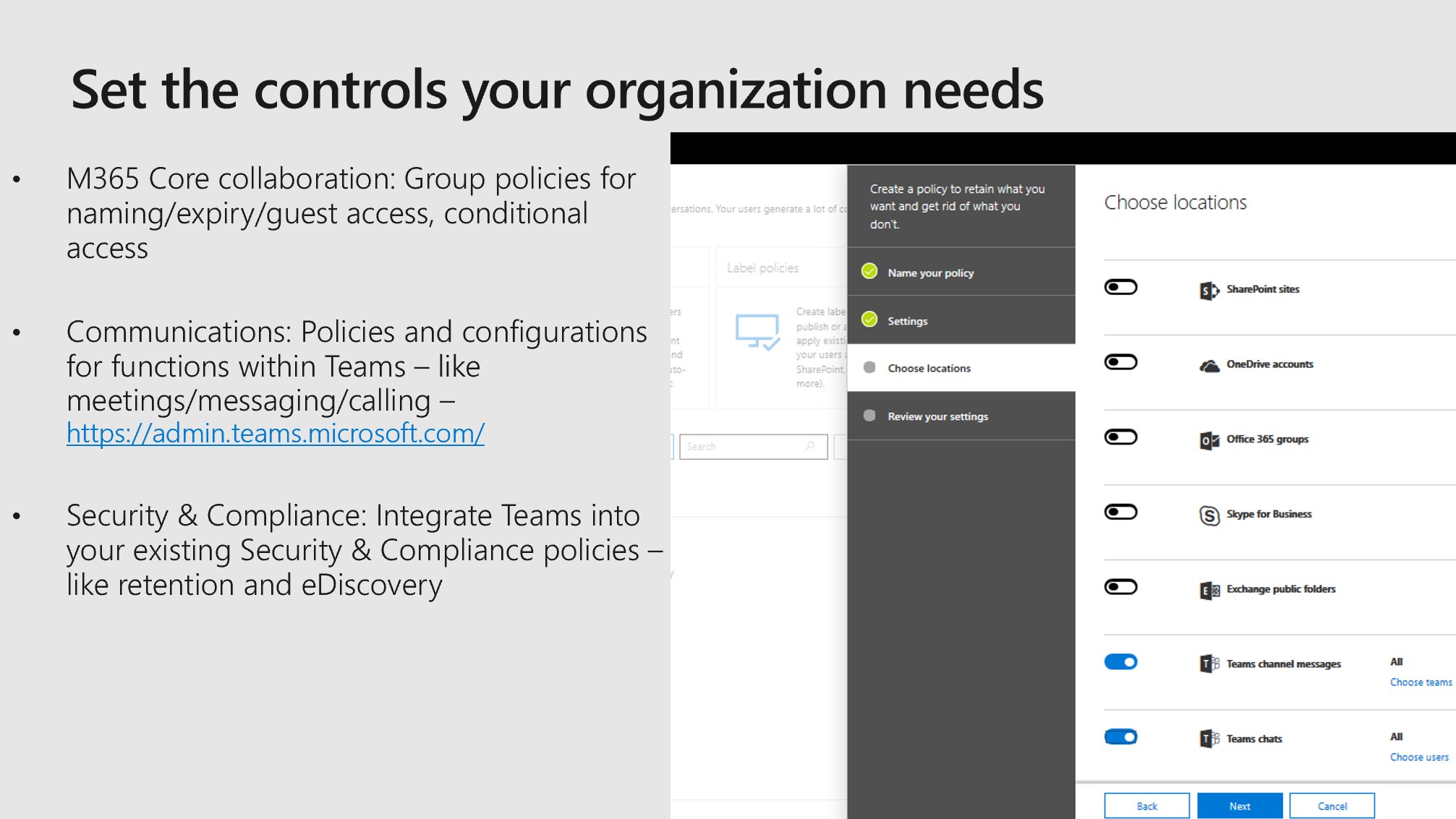1456x819 pixels.
Task: Click All next to Teams channel messages
Action: [1396, 661]
